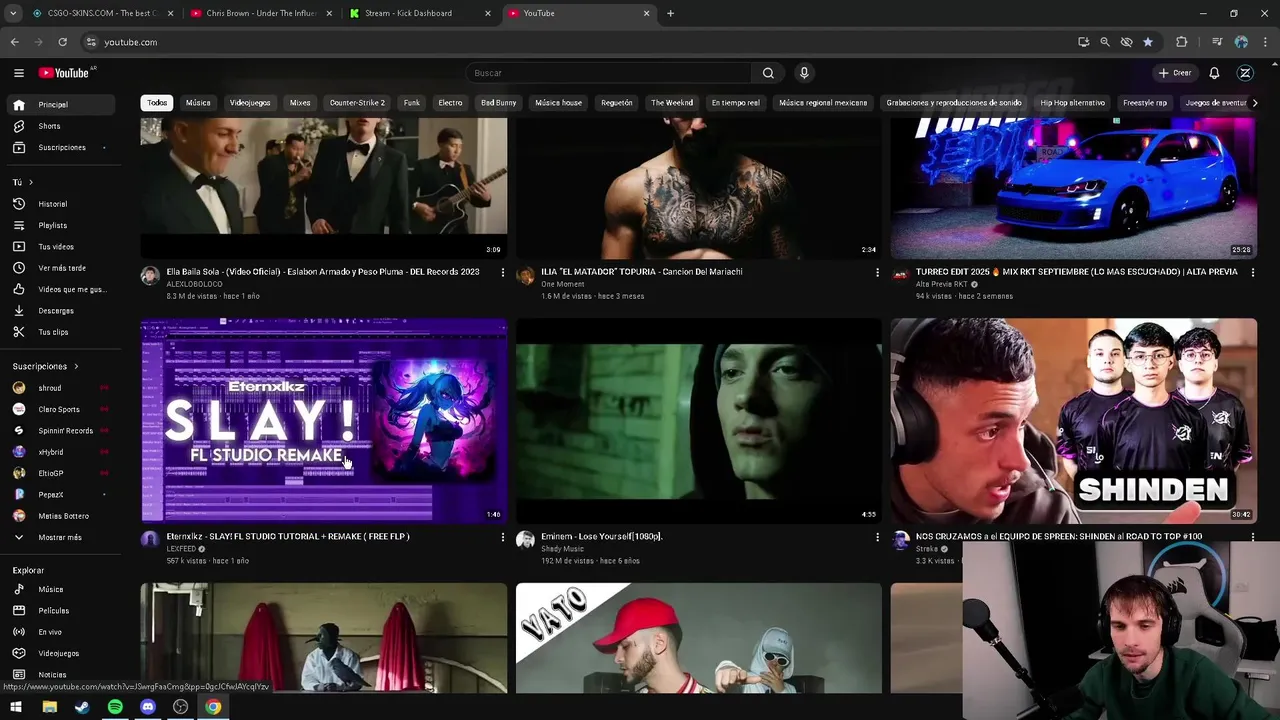Reload the page
Image resolution: width=1280 pixels, height=720 pixels.
62,42
